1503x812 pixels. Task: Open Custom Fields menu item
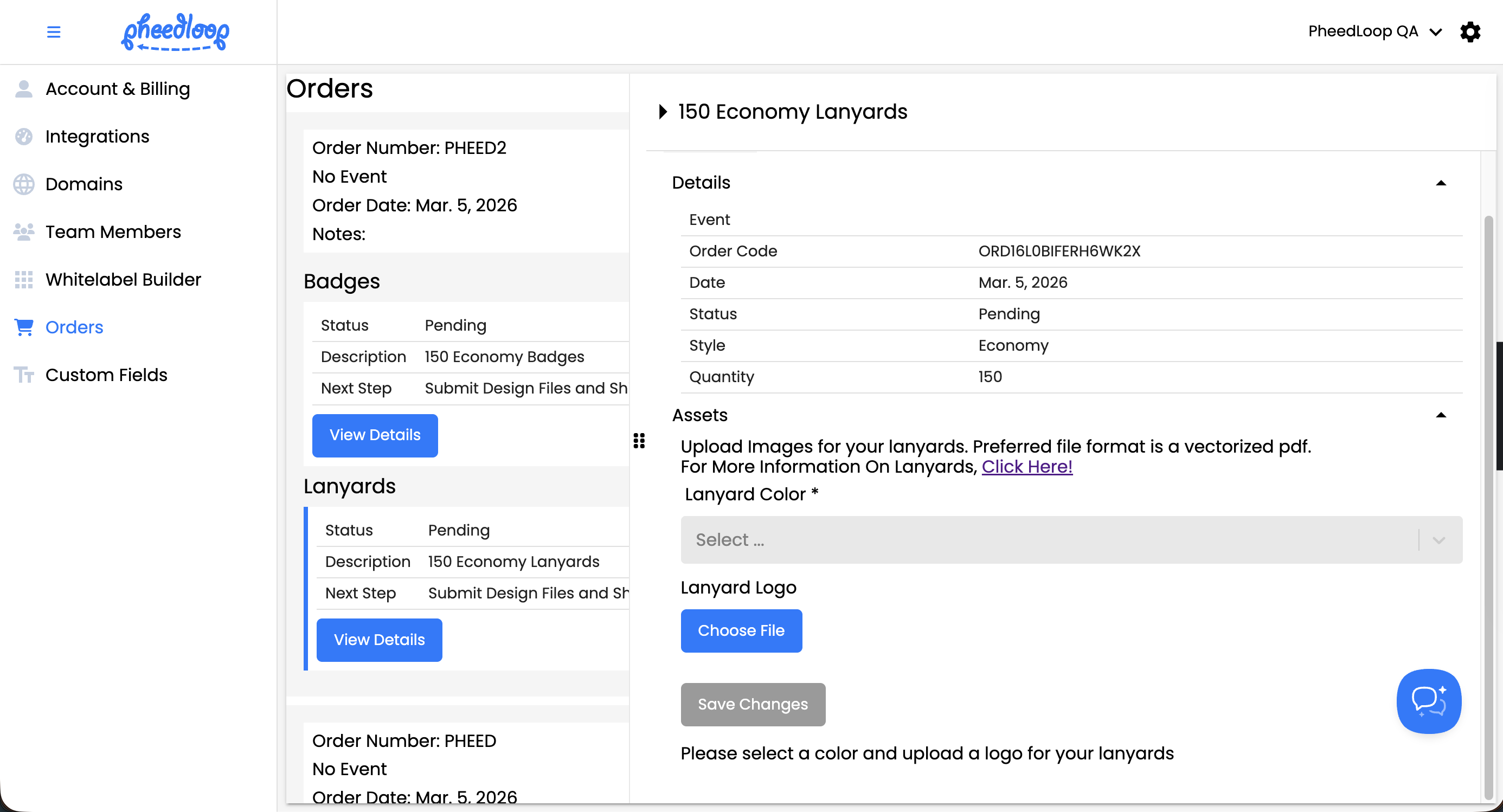[x=106, y=375]
